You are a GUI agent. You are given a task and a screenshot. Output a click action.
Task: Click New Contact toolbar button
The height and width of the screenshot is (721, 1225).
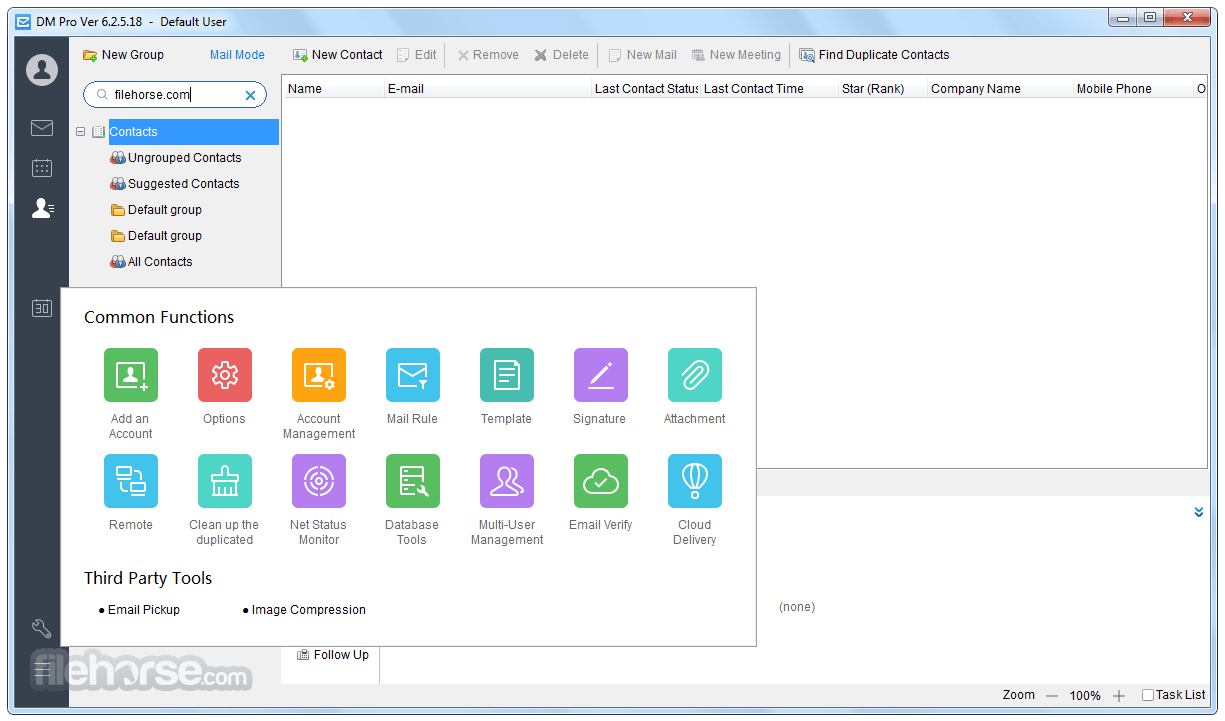(338, 55)
